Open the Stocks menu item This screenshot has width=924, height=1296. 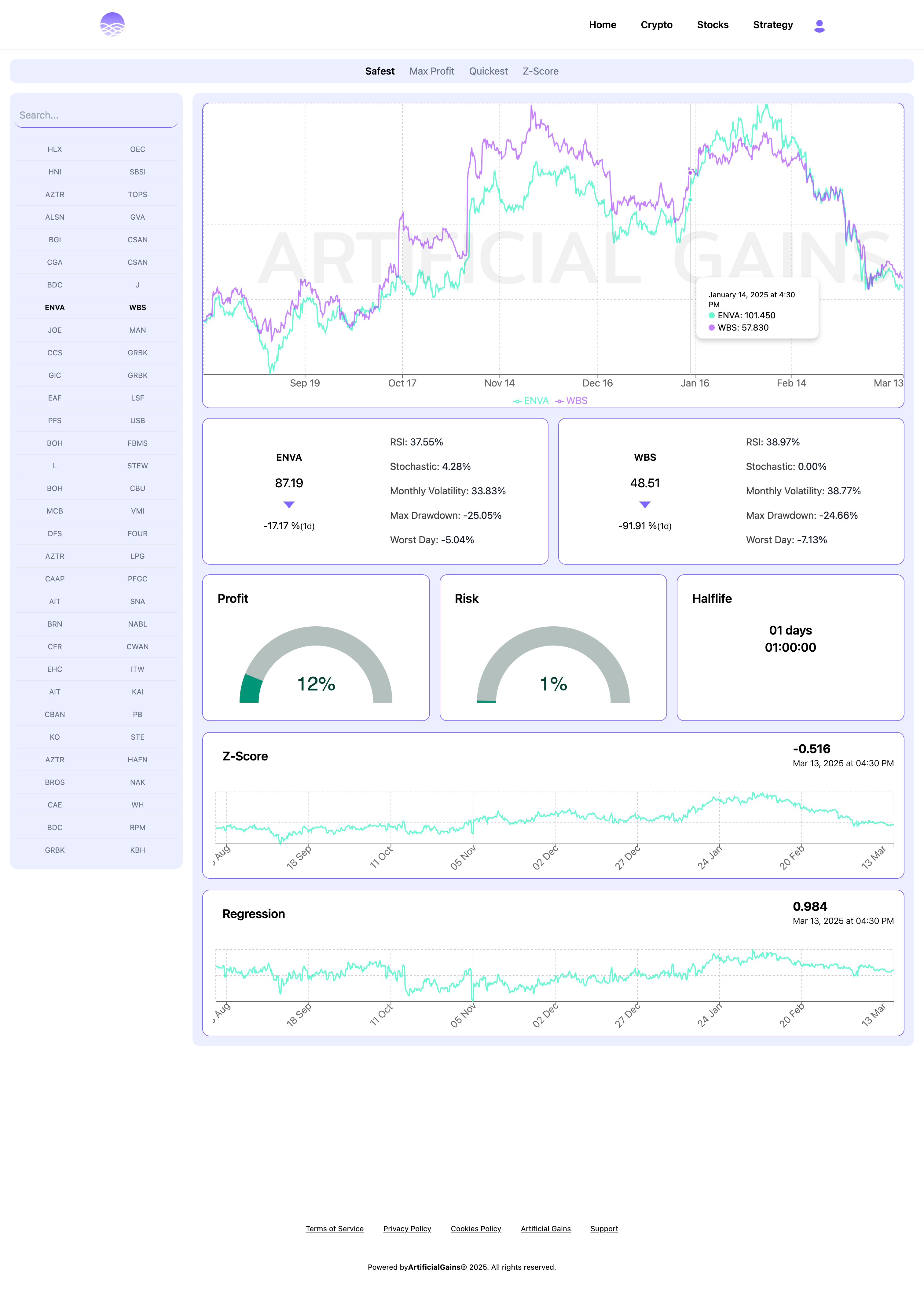pyautogui.click(x=713, y=24)
